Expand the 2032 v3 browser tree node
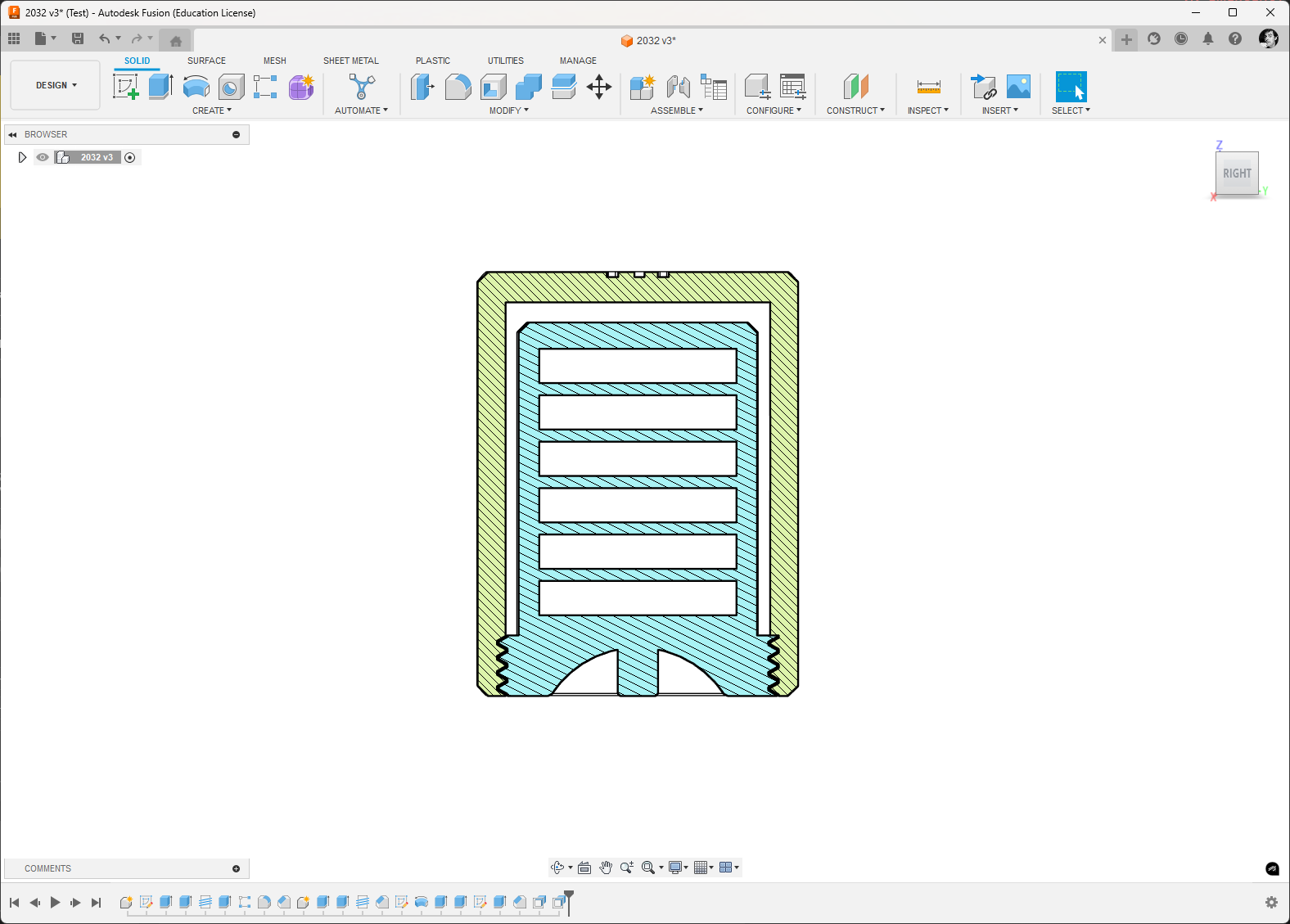Viewport: 1290px width, 924px height. click(x=22, y=157)
